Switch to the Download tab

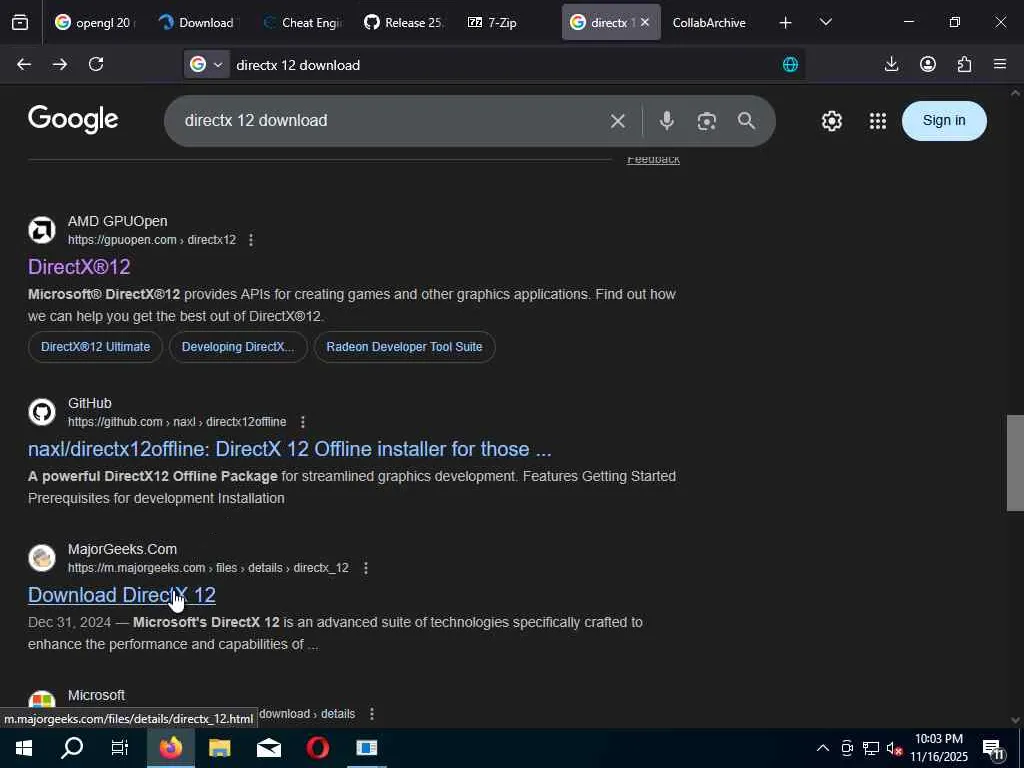196,23
